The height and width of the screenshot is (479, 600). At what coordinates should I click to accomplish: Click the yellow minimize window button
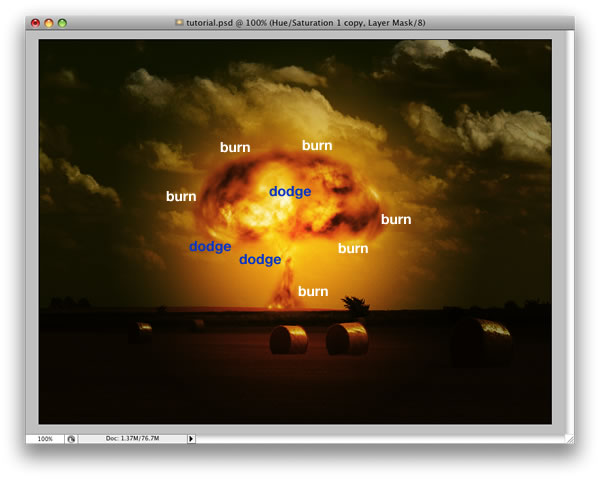[49, 23]
